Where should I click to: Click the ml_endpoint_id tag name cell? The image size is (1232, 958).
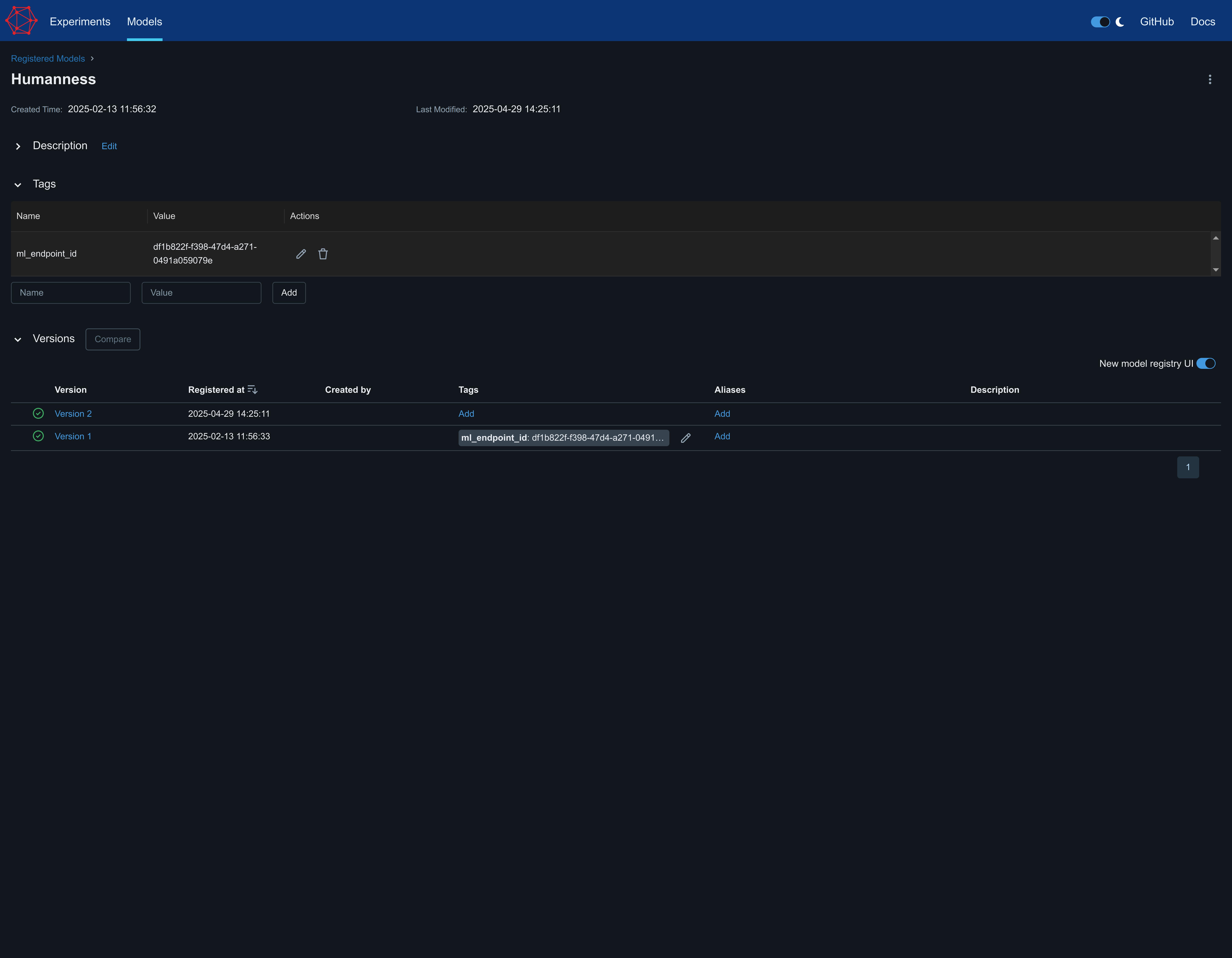(x=46, y=254)
